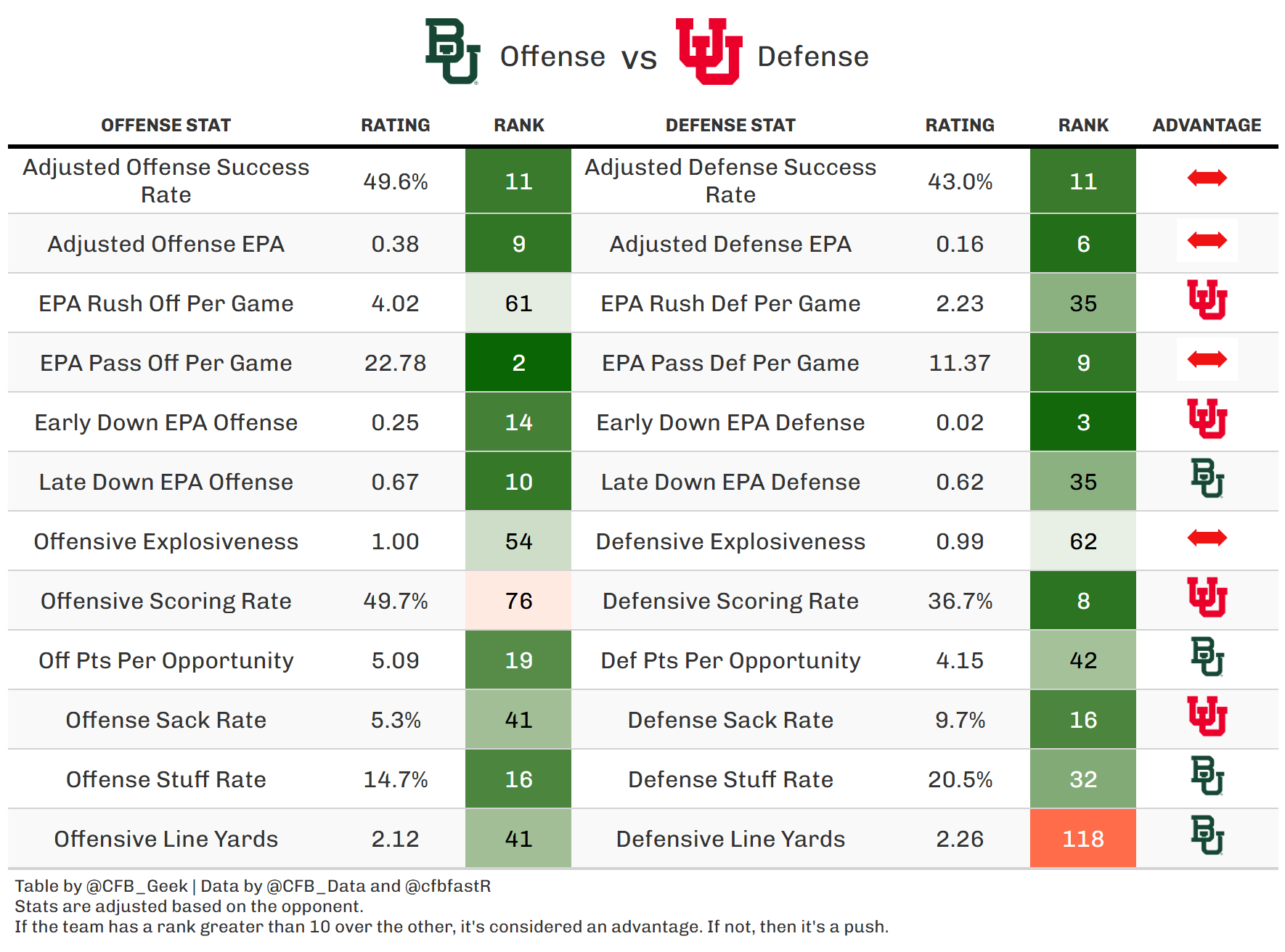Viewport: 1285px width, 952px height.
Task: Click the Baylor advantage logo for Stuff Rate
Action: click(x=1207, y=776)
